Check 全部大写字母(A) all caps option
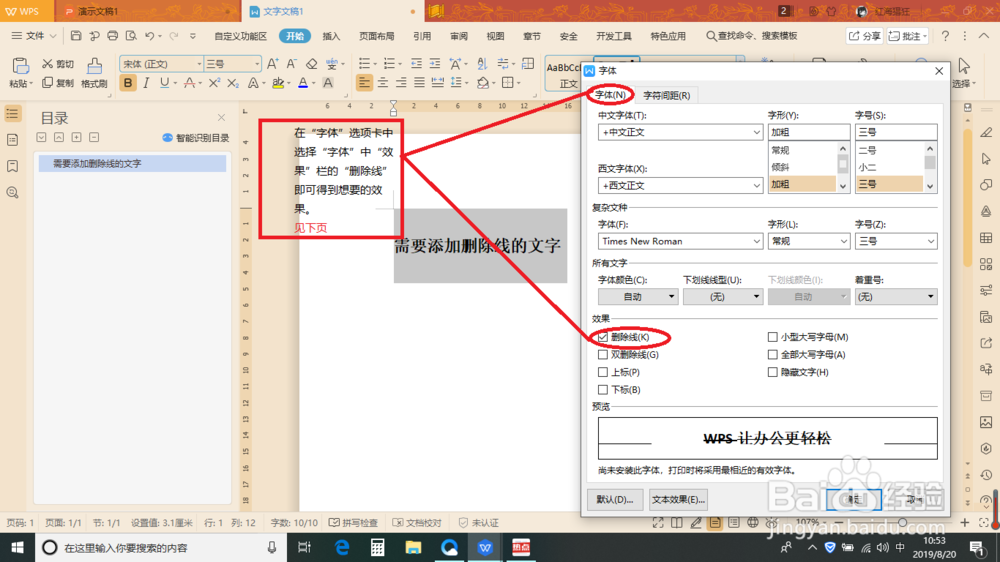The image size is (1000, 562). point(772,355)
